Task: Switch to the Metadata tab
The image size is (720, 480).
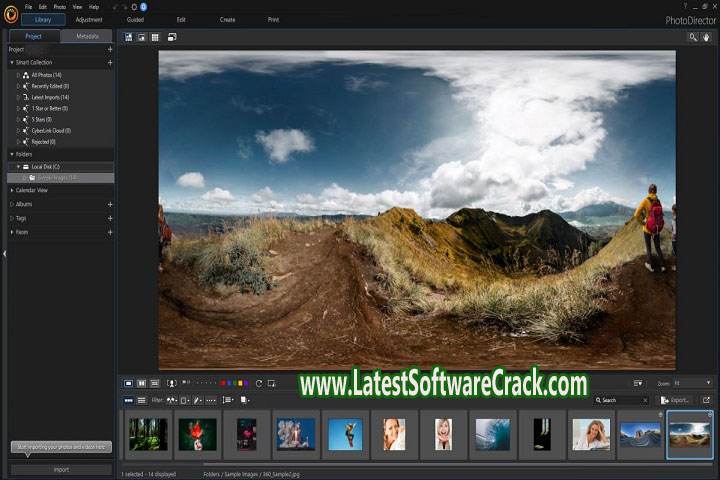Action: [x=87, y=36]
